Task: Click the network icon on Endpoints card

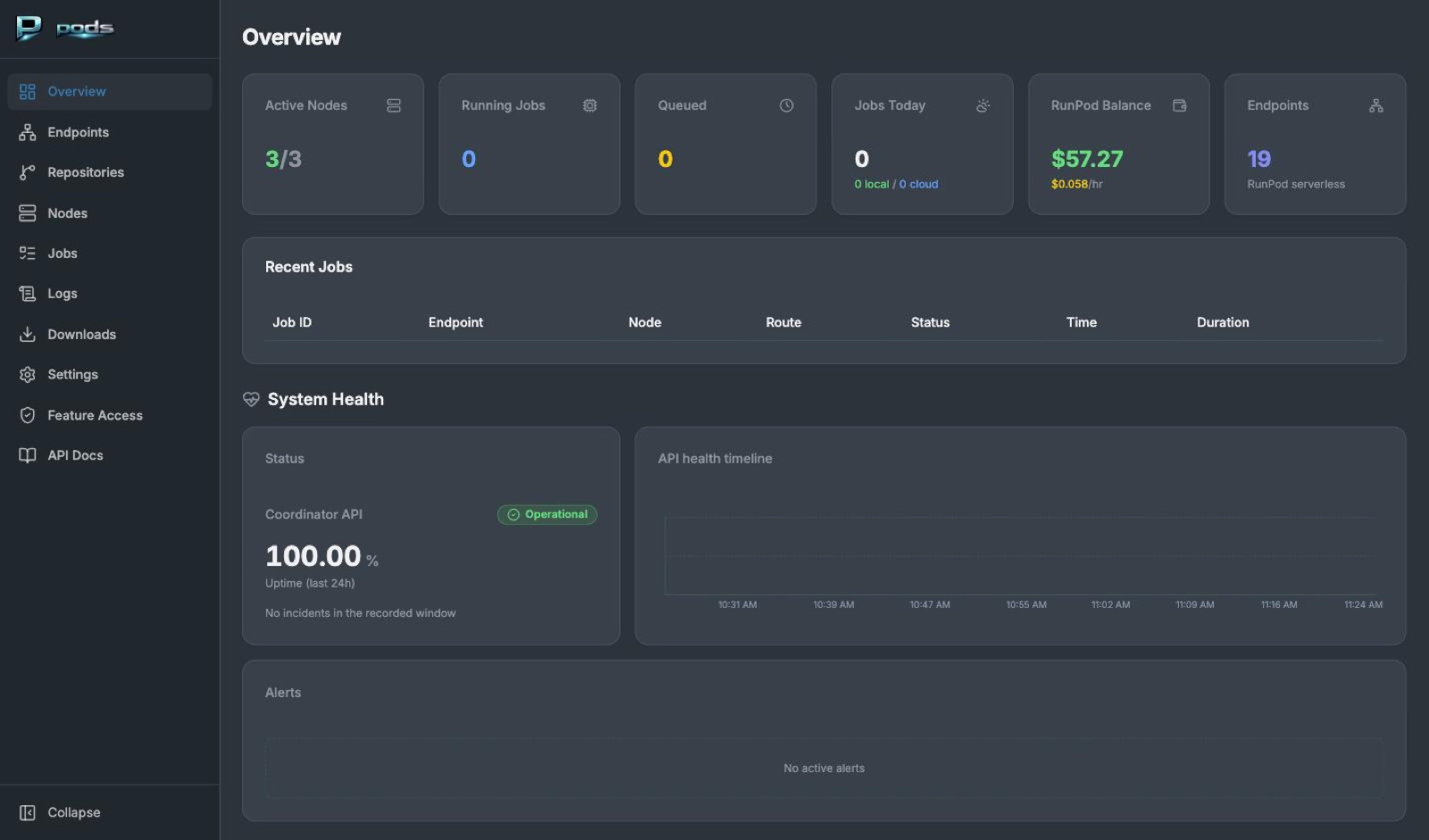Action: tap(1376, 105)
